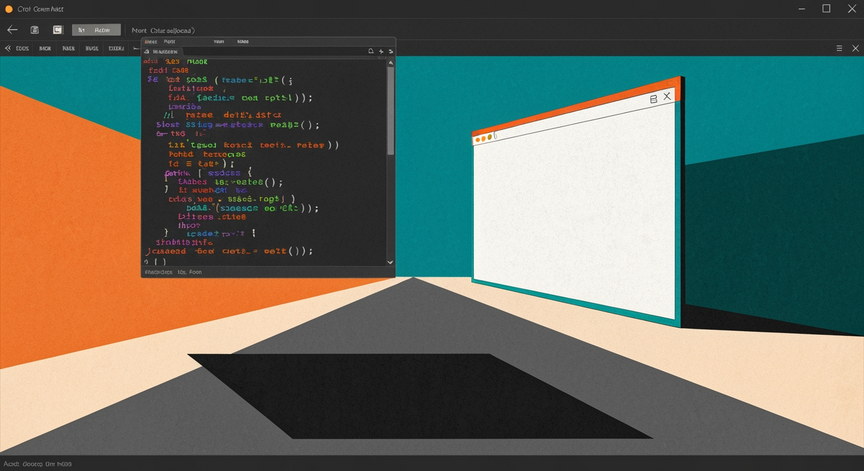The height and width of the screenshot is (471, 864).
Task: Close the main application window
Action: (852, 8)
